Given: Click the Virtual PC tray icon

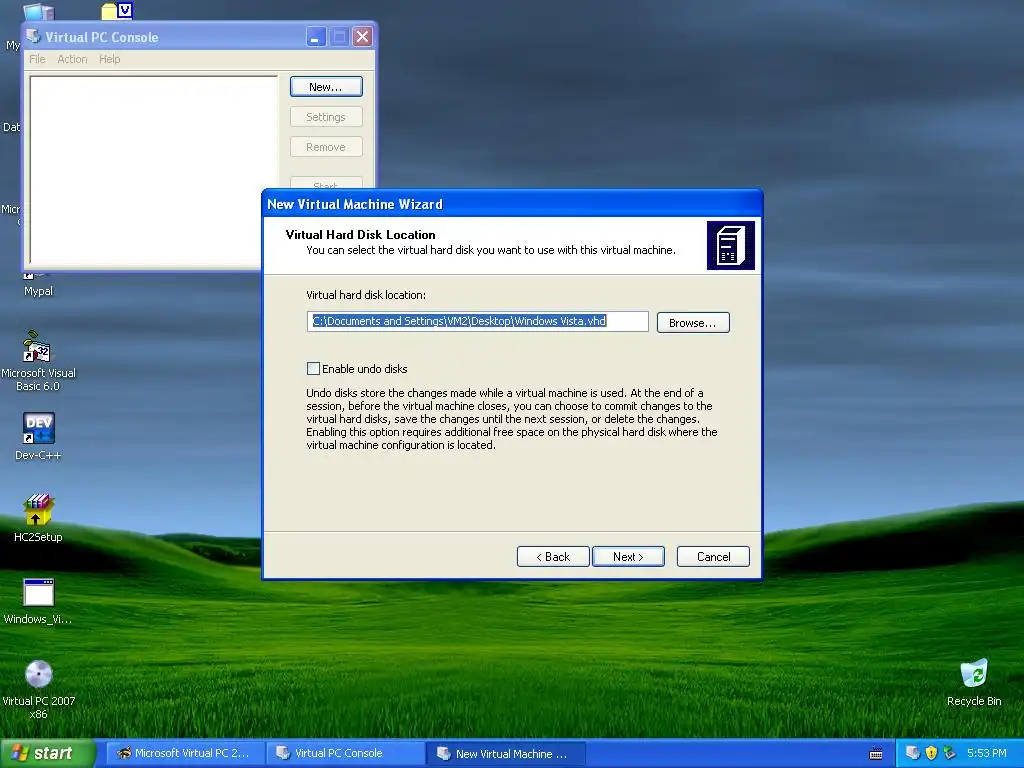Looking at the screenshot, I should click(x=913, y=753).
